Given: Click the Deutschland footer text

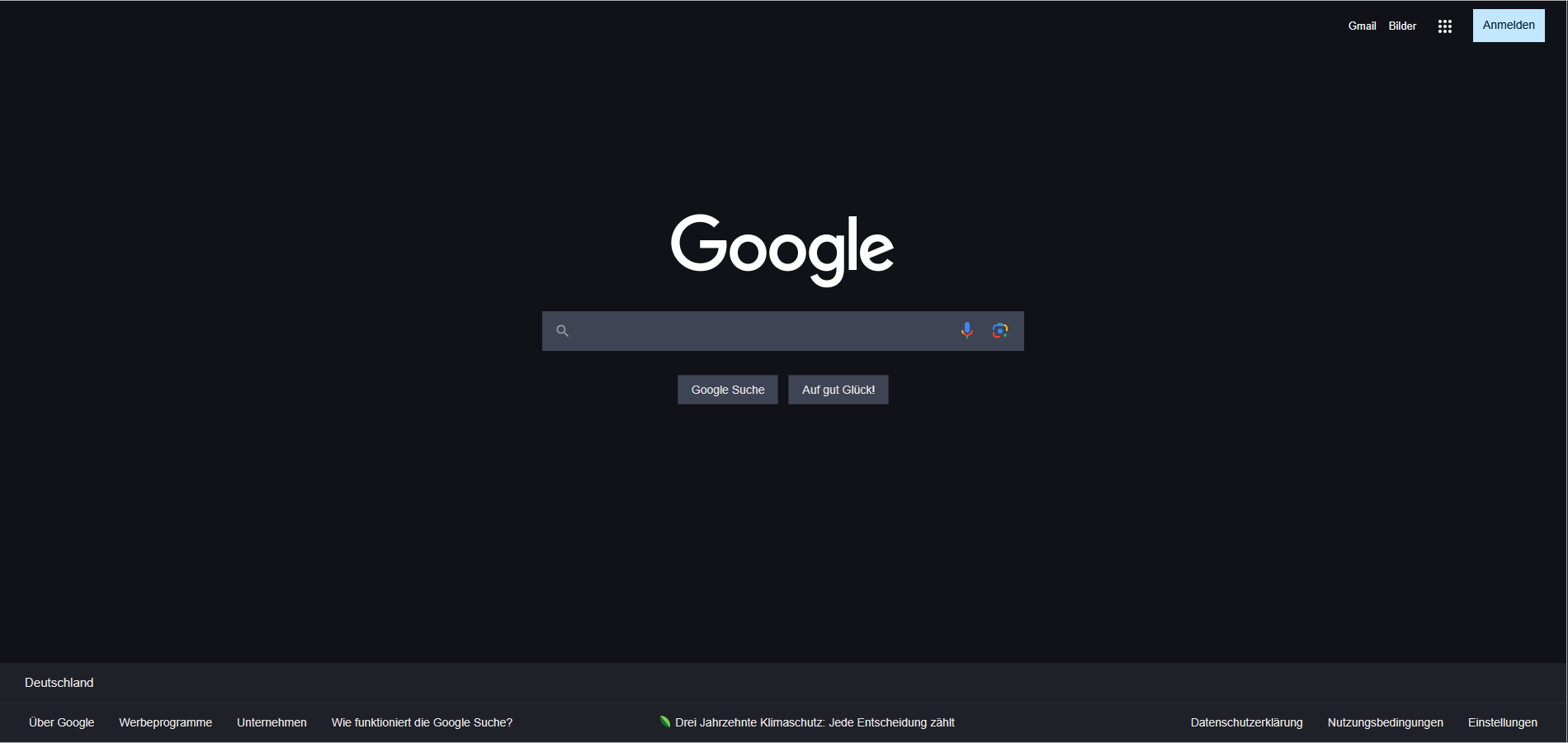Looking at the screenshot, I should tap(59, 683).
